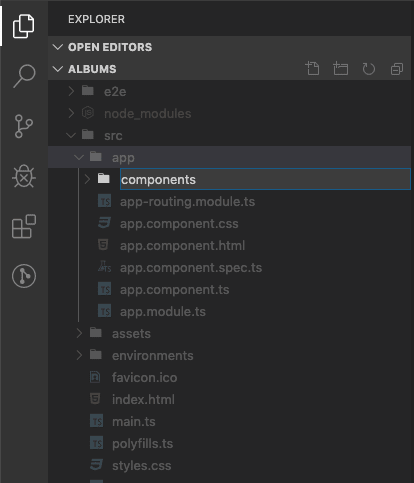Open the Explorer view in activity bar
Screen dimensions: 414x483
(x=23, y=26)
